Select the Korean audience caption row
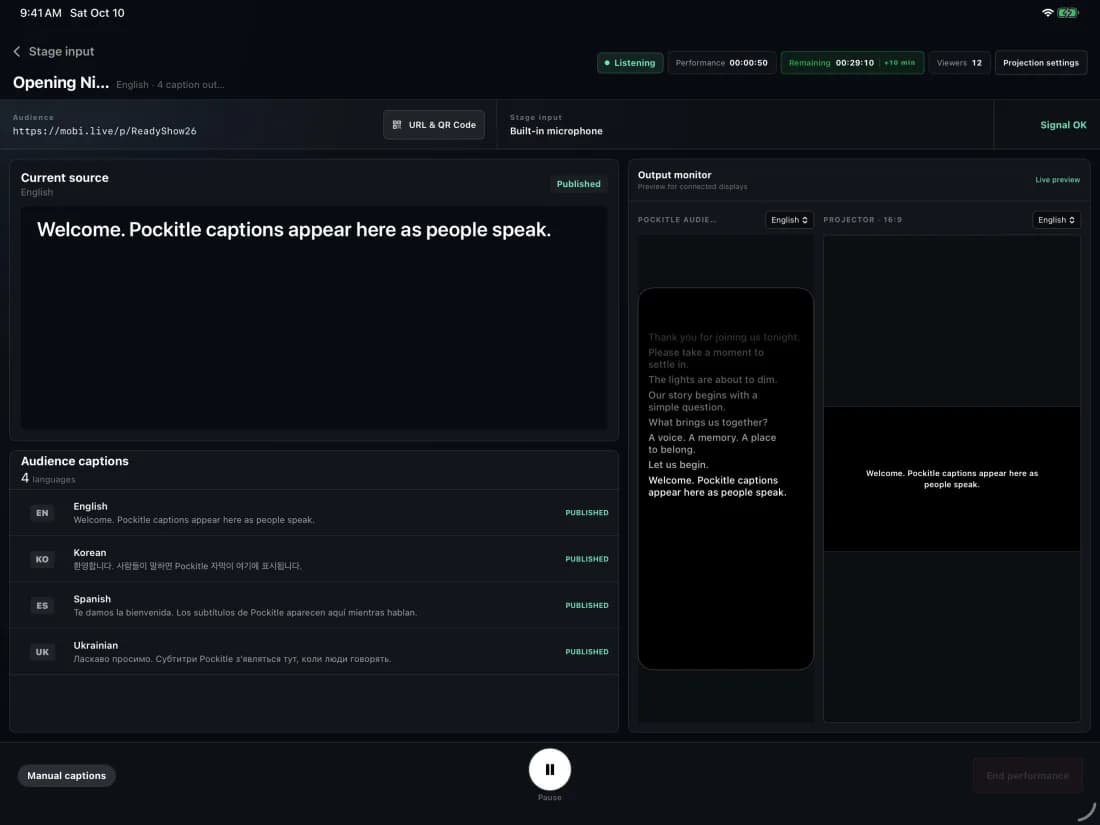Screen dimensions: 1100x825 (314, 559)
